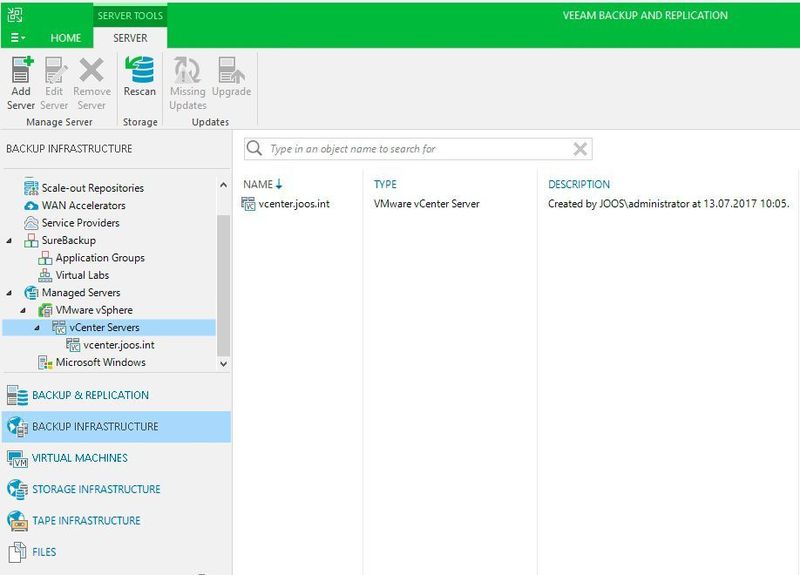Image resolution: width=800 pixels, height=575 pixels.
Task: Click the tree panel scrollbar thumb
Action: point(223,286)
